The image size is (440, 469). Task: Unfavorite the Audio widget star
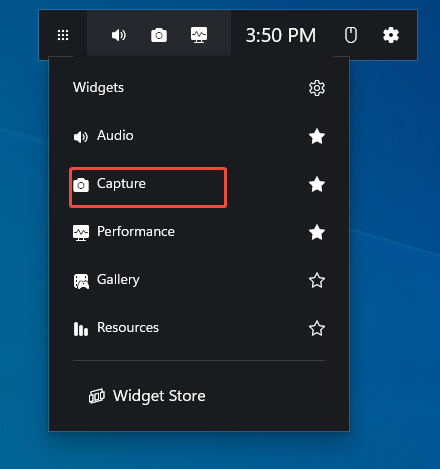pos(317,136)
